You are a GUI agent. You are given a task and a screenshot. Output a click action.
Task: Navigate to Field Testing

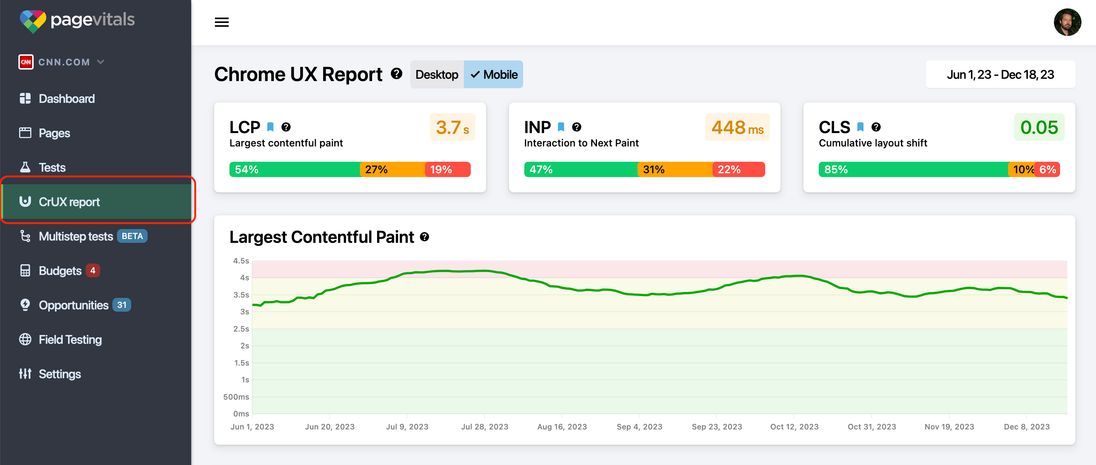(x=70, y=340)
